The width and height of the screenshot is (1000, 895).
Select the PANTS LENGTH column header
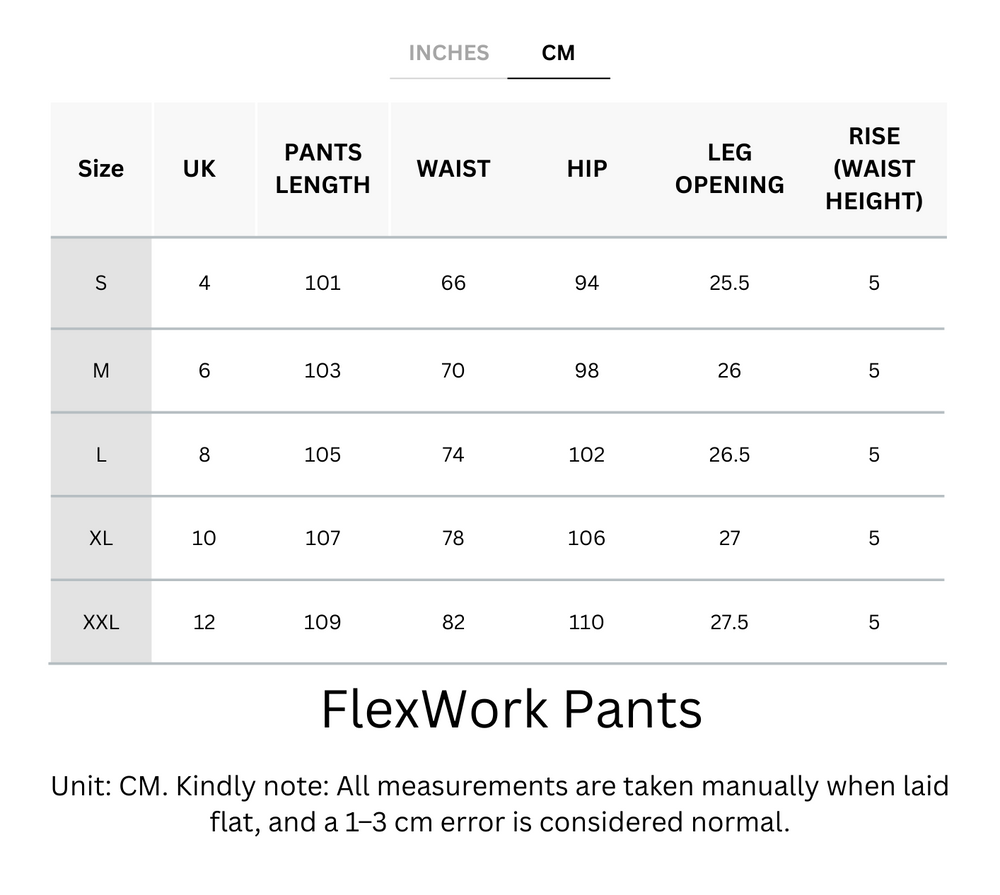[322, 169]
